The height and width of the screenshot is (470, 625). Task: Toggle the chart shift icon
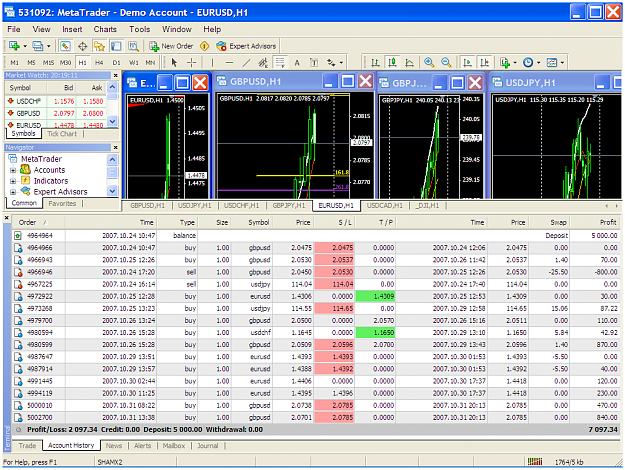pyautogui.click(x=484, y=63)
